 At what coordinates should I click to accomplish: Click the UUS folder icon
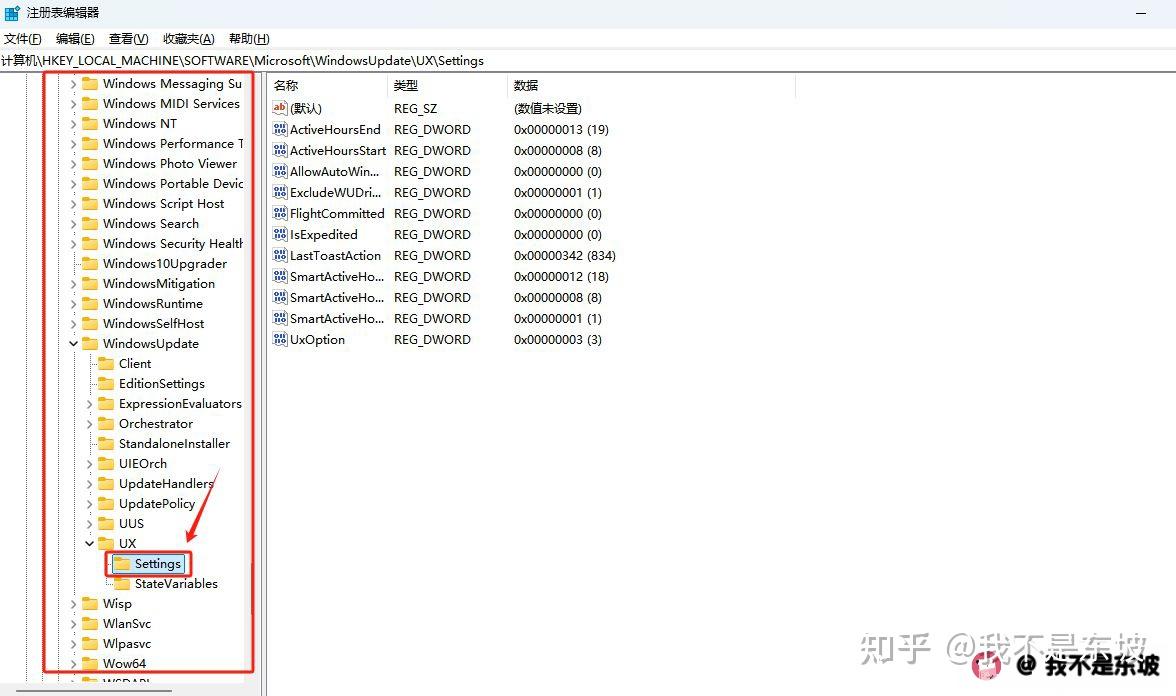click(106, 524)
